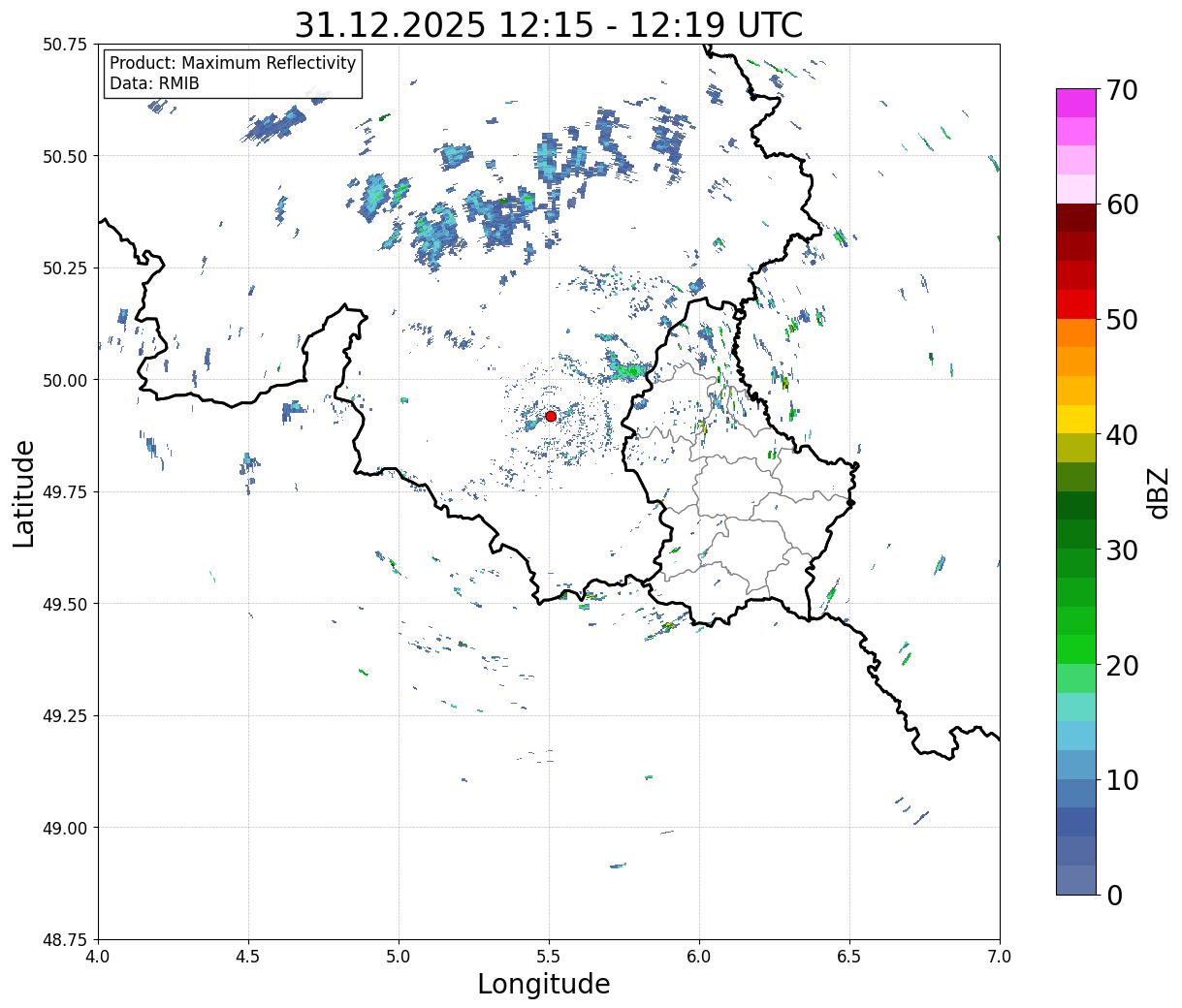This screenshot has width=1182, height=1008.
Task: Click the longitude tick label 7.0
Action: [1000, 957]
